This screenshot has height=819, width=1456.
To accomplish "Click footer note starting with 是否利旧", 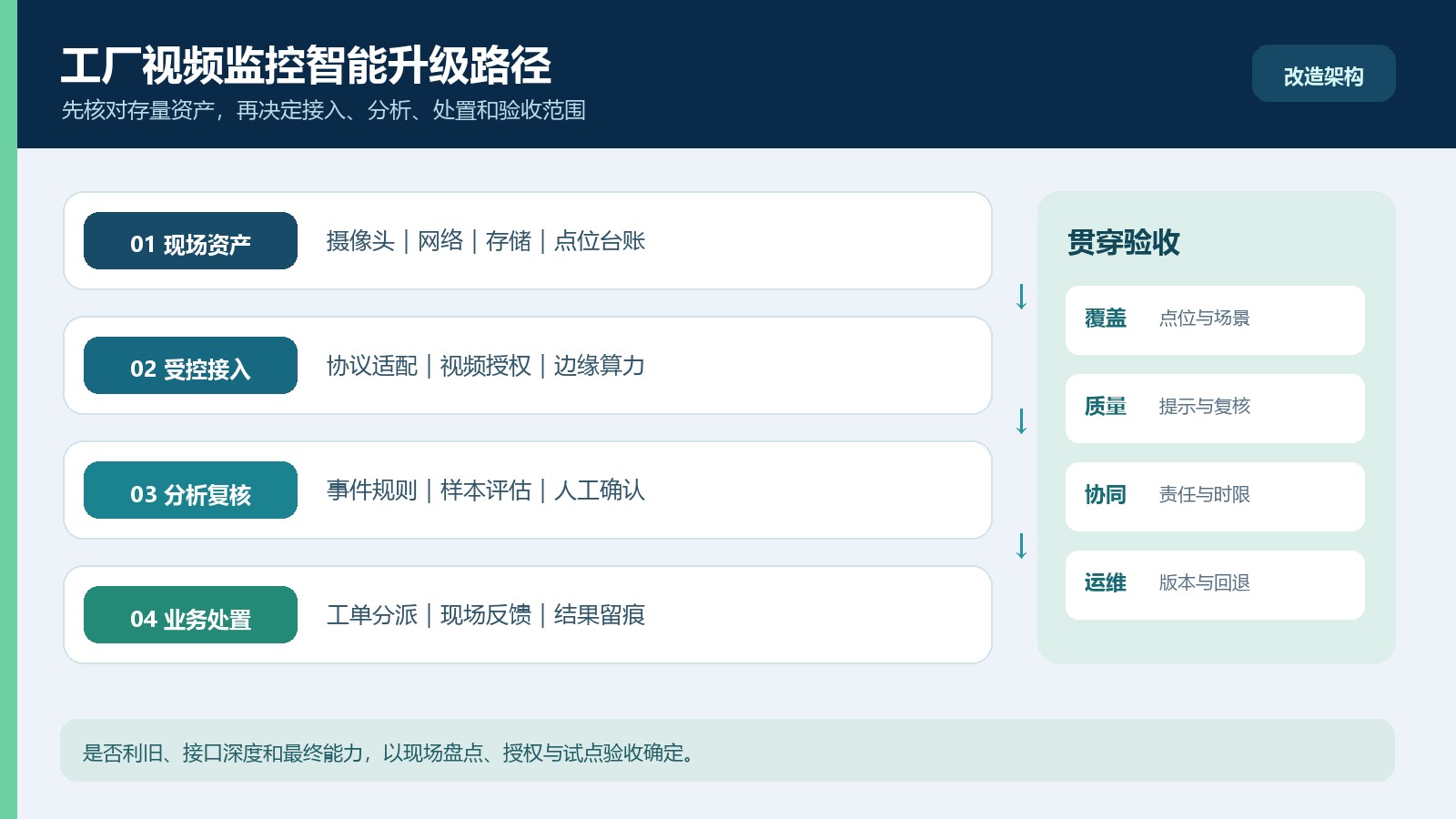I will pyautogui.click(x=389, y=753).
